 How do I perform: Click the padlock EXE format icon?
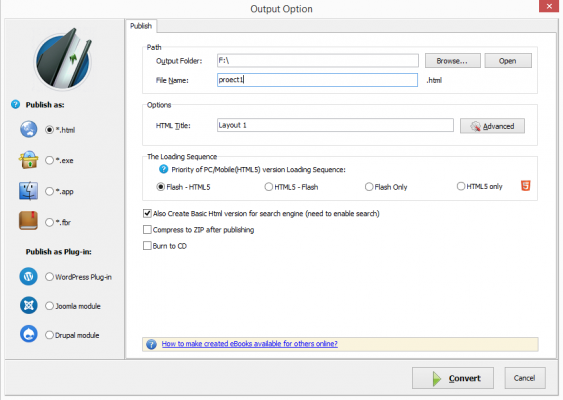pos(28,160)
